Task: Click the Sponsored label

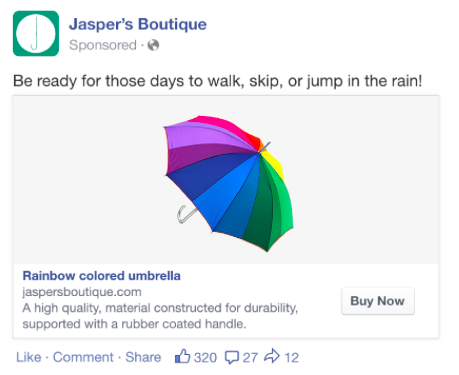Action: pos(103,45)
